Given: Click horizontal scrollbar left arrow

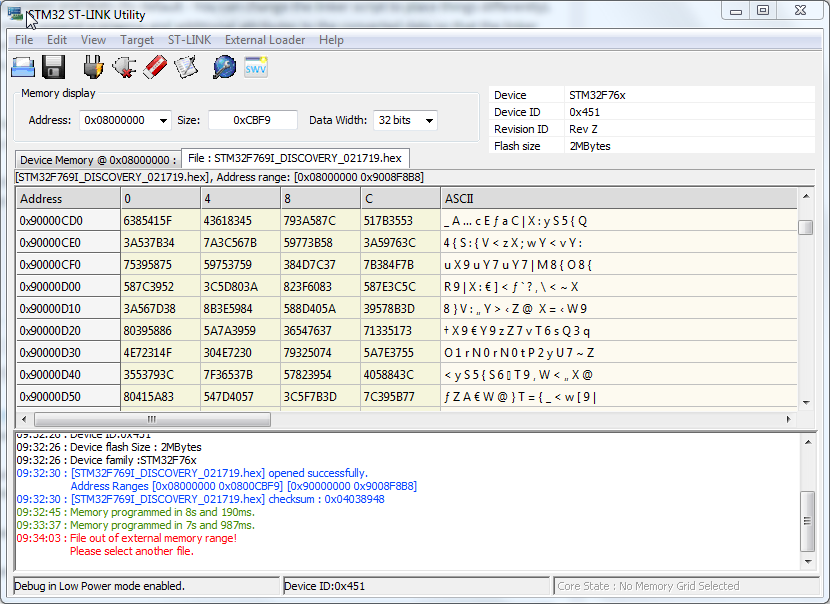Looking at the screenshot, I should (24, 419).
